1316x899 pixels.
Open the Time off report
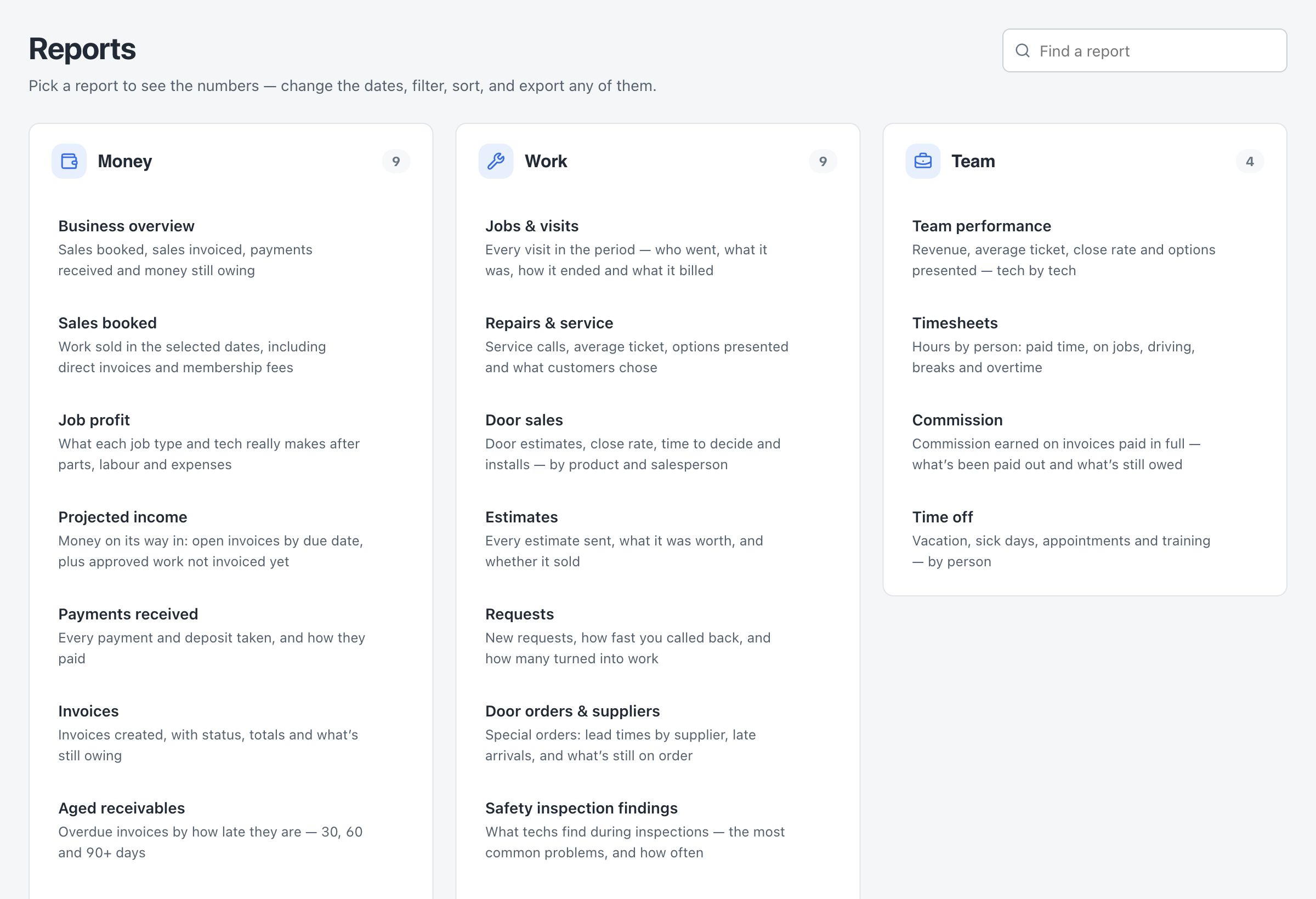pyautogui.click(x=1085, y=539)
